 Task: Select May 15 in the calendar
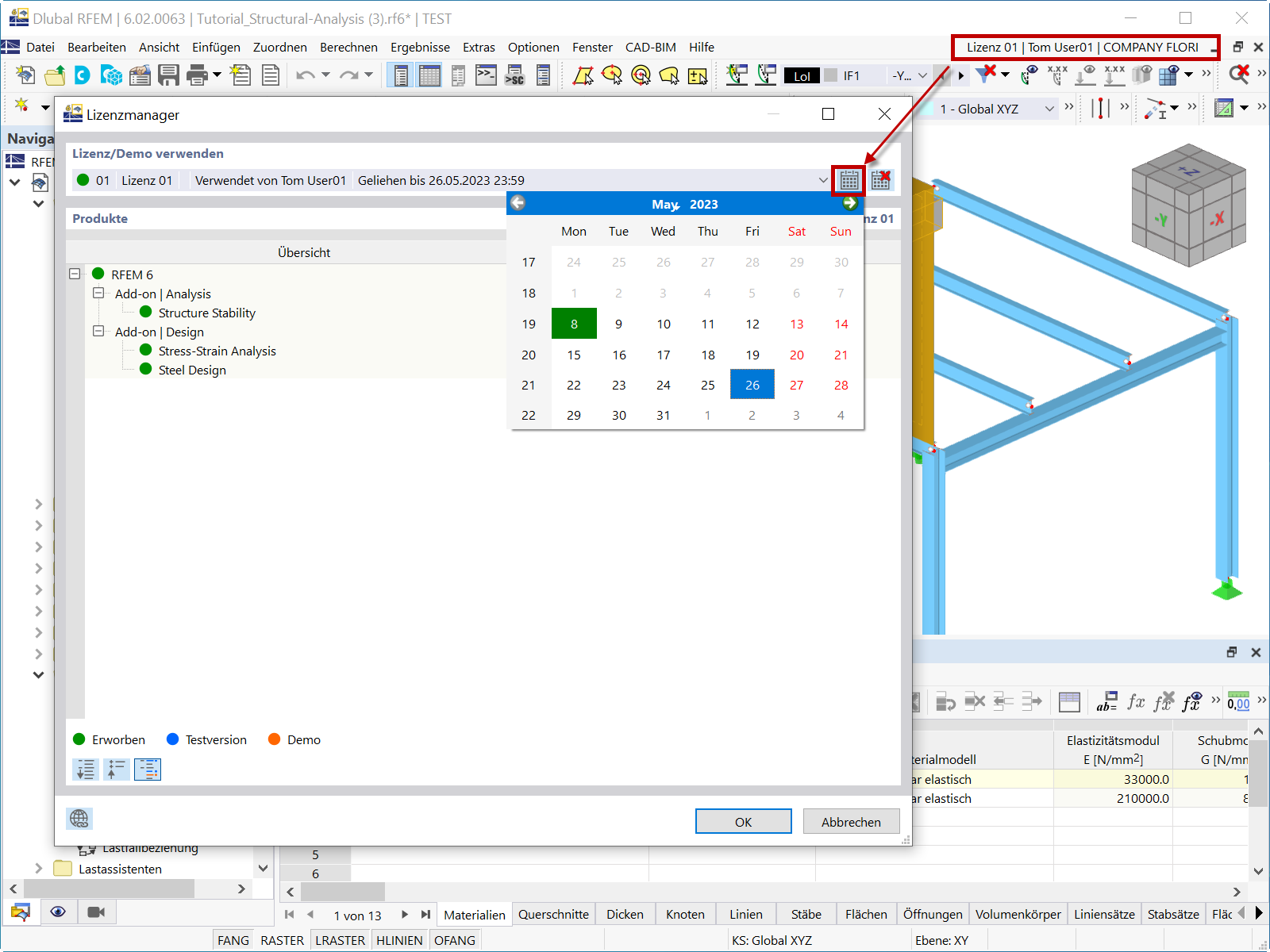tap(574, 355)
